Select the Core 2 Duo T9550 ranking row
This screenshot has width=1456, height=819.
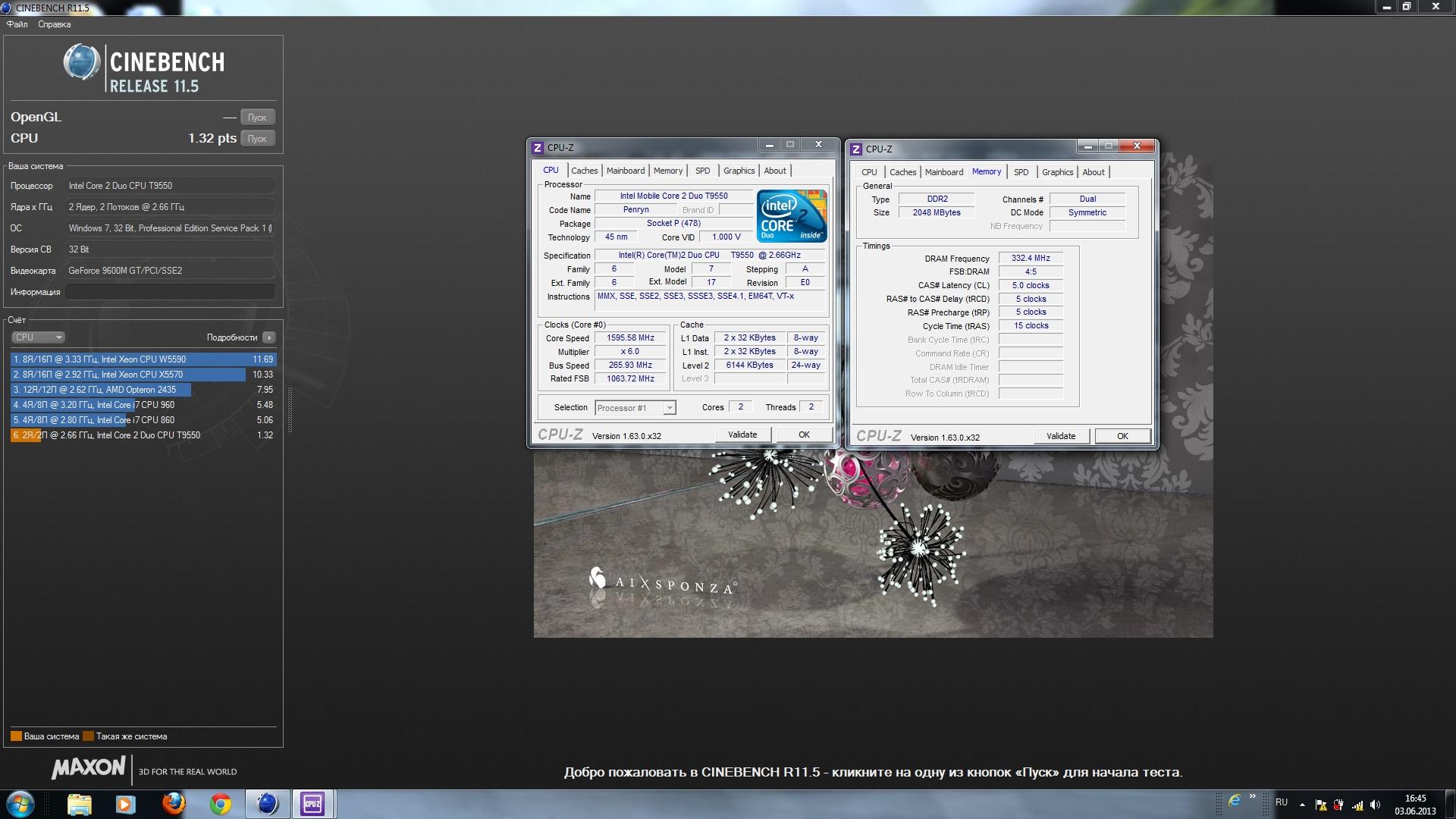tap(143, 435)
